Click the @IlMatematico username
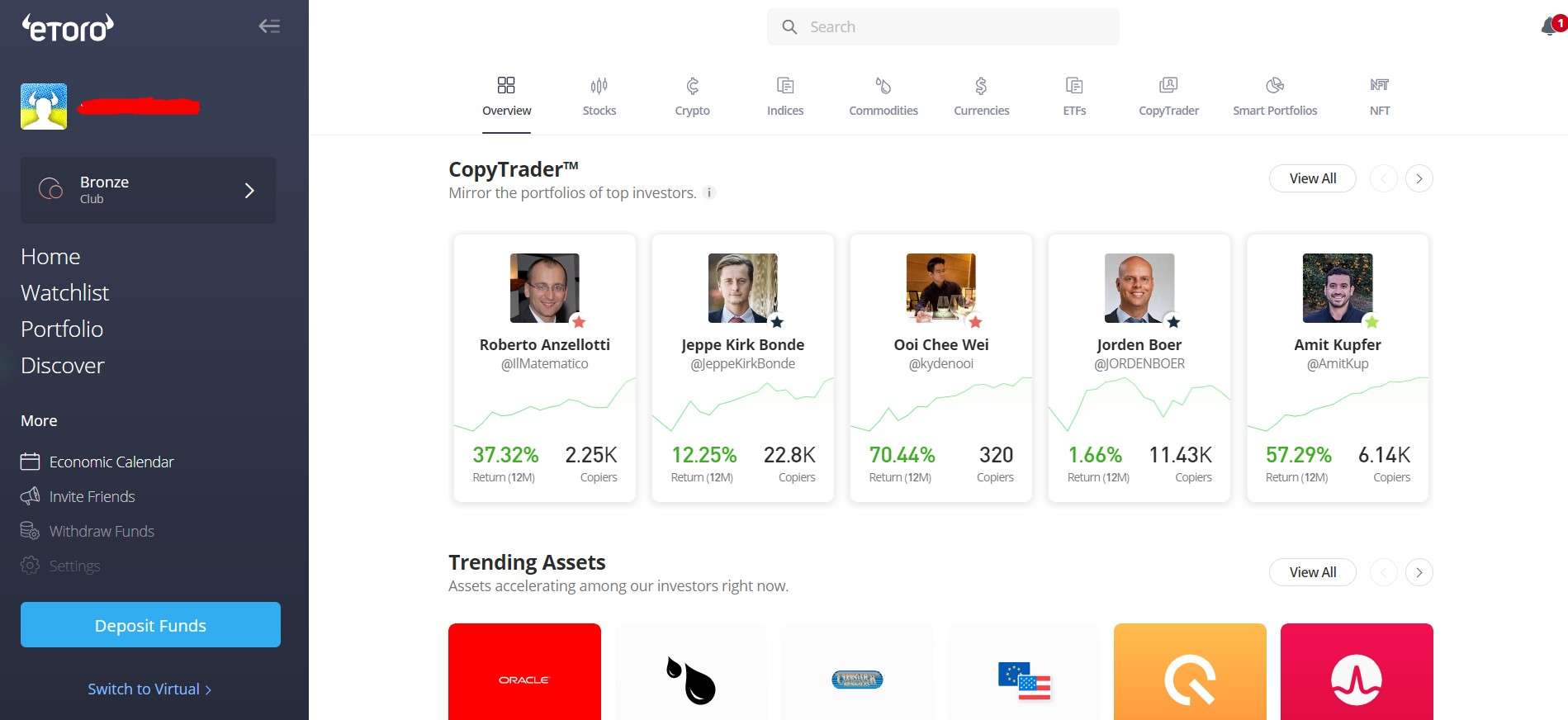 click(545, 363)
